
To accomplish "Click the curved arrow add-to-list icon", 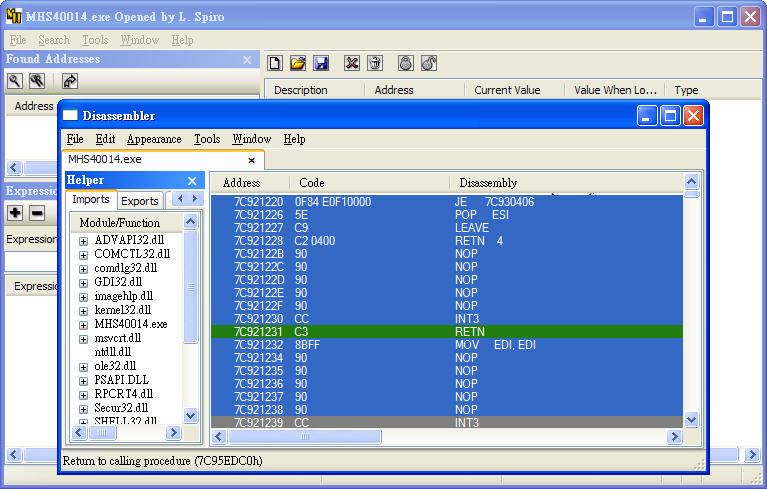I will pos(70,81).
